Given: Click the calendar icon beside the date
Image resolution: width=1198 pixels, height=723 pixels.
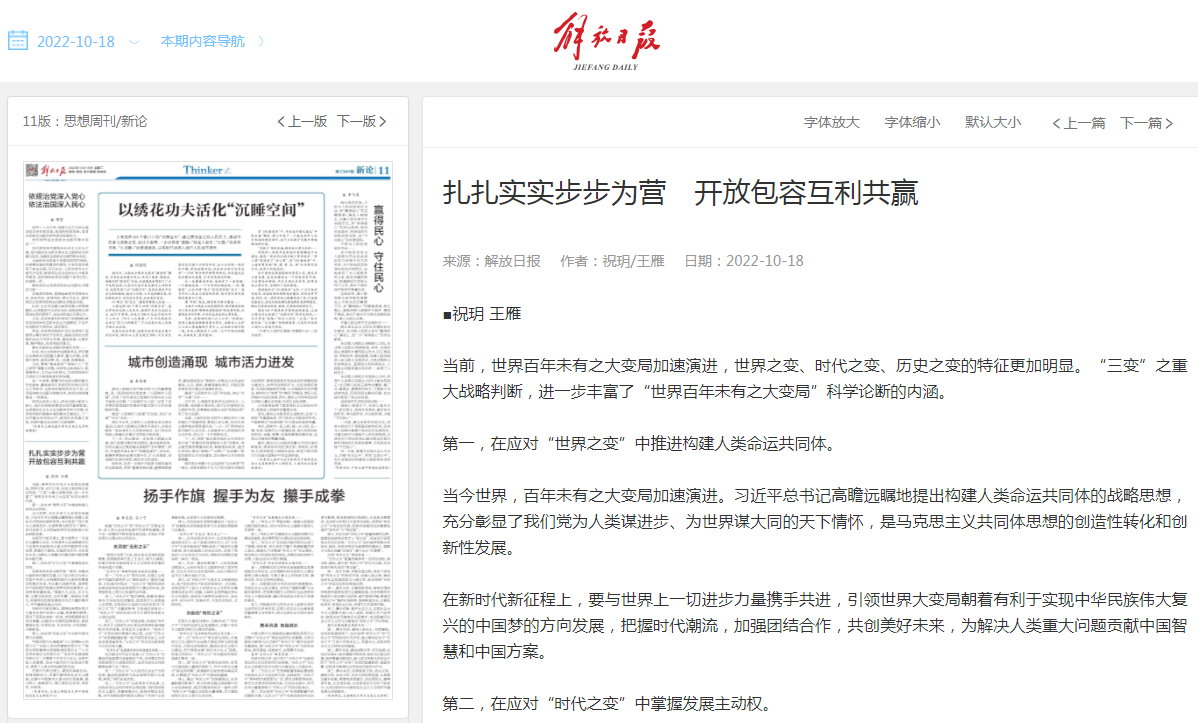Looking at the screenshot, I should point(18,41).
